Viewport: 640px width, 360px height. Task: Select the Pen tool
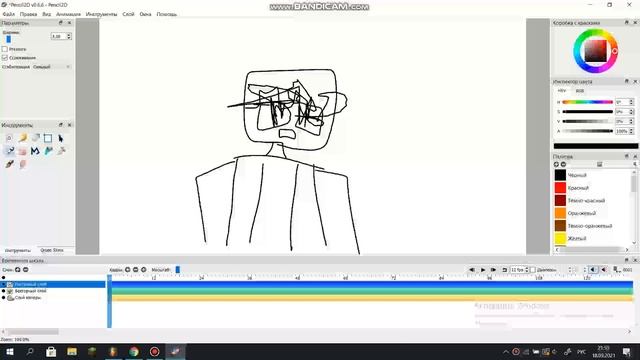[10, 151]
